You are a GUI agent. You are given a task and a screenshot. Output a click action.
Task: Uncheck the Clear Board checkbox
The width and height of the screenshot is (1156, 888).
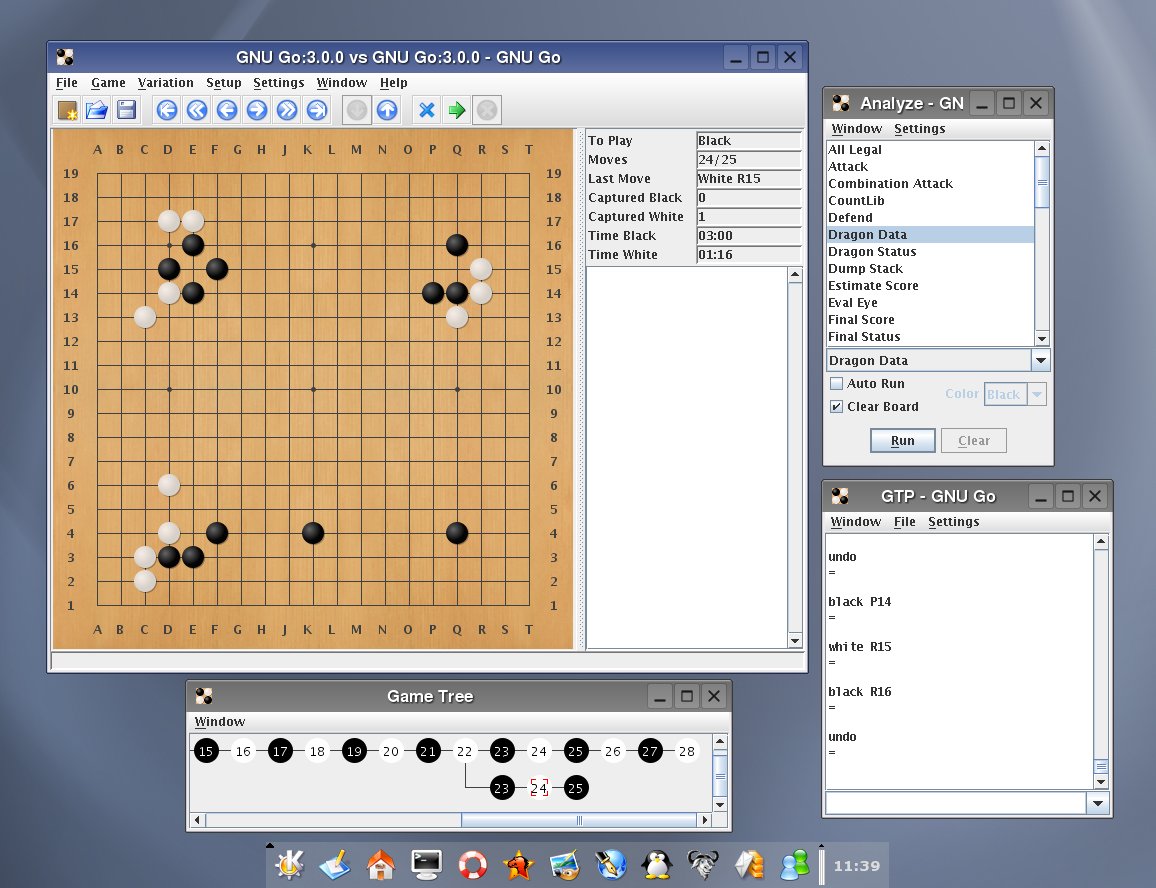[x=836, y=407]
